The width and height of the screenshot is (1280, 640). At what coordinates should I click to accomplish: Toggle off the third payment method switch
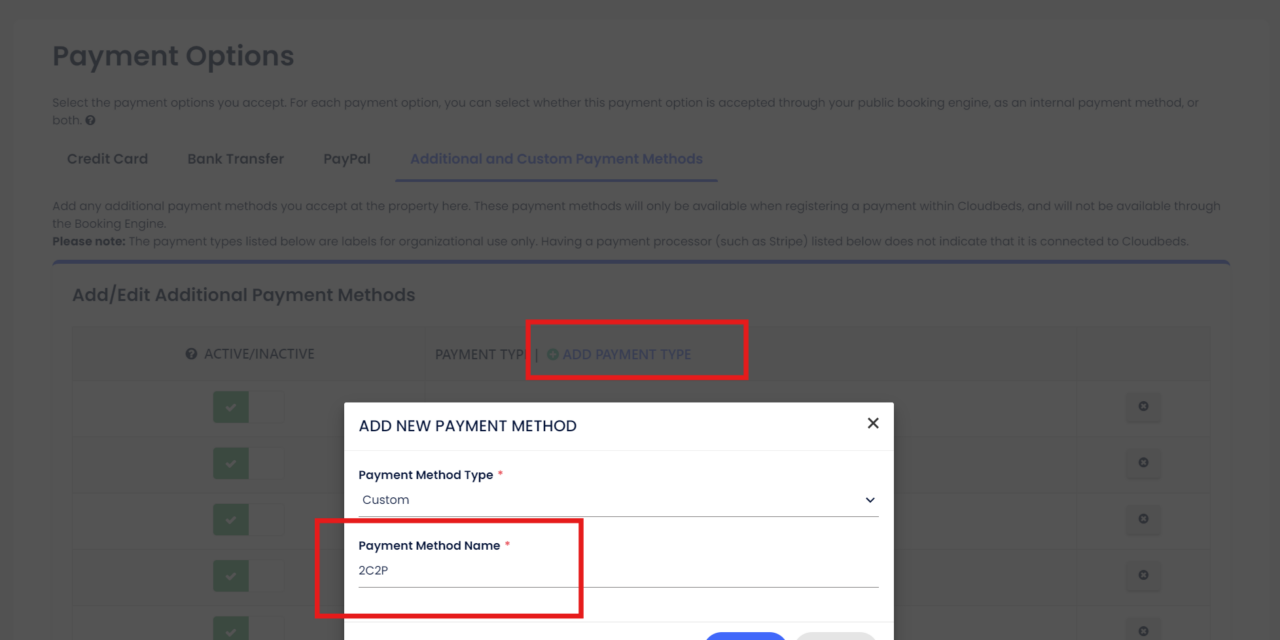pyautogui.click(x=231, y=519)
